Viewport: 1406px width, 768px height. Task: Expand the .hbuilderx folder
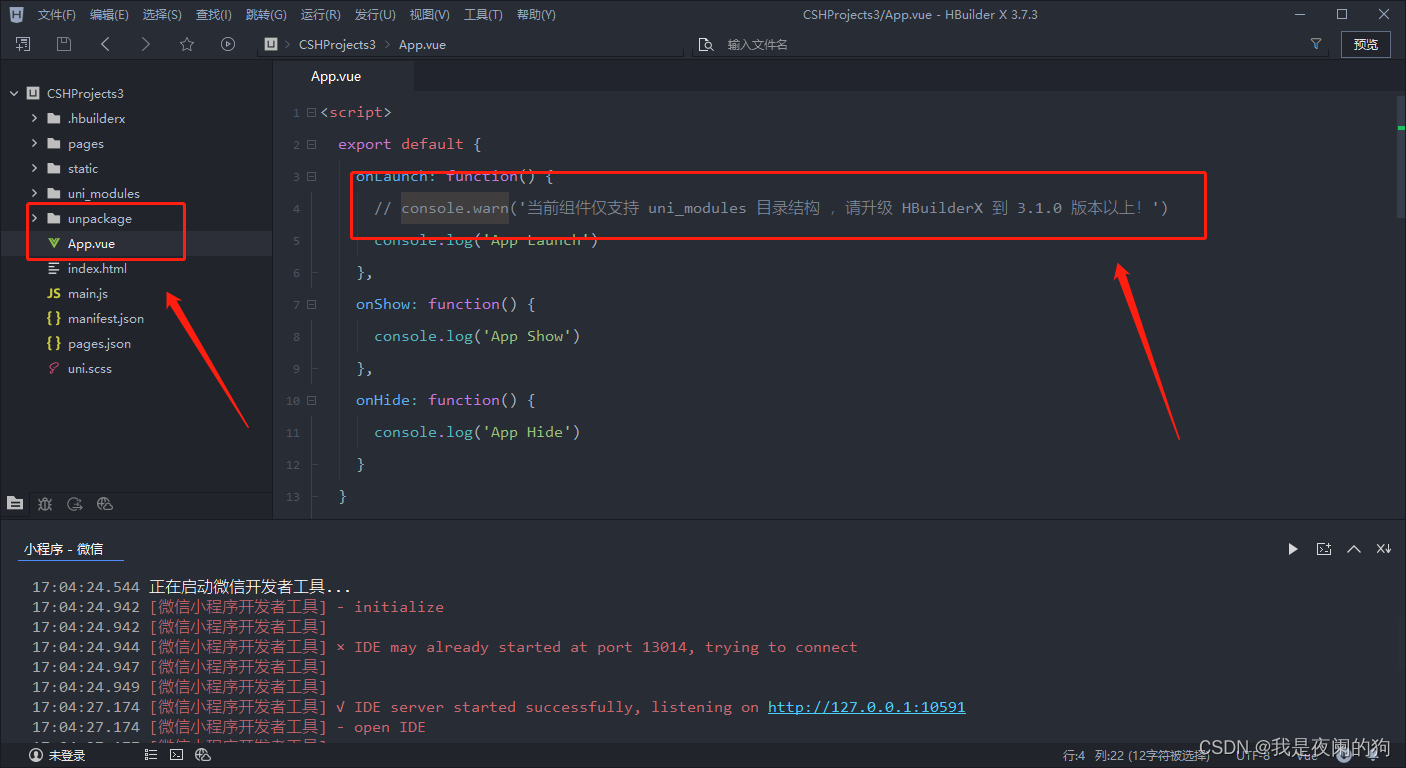(35, 118)
